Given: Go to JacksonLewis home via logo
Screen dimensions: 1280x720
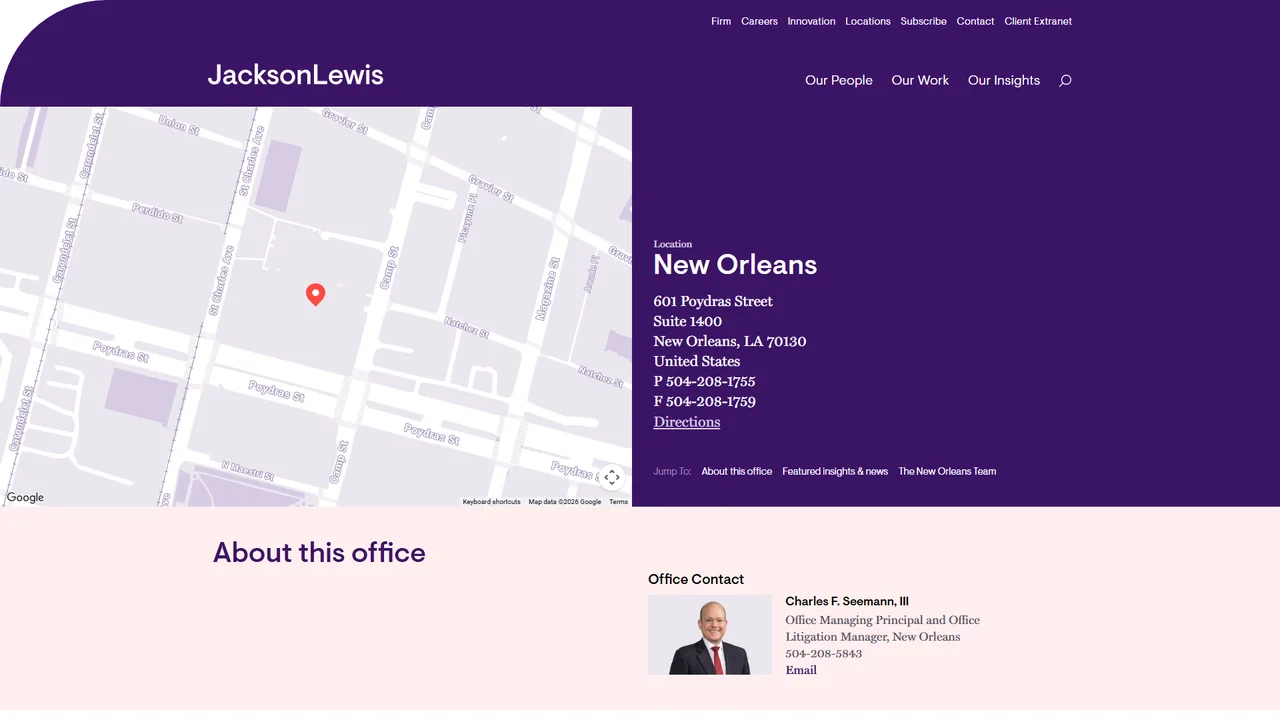Looking at the screenshot, I should pyautogui.click(x=295, y=75).
